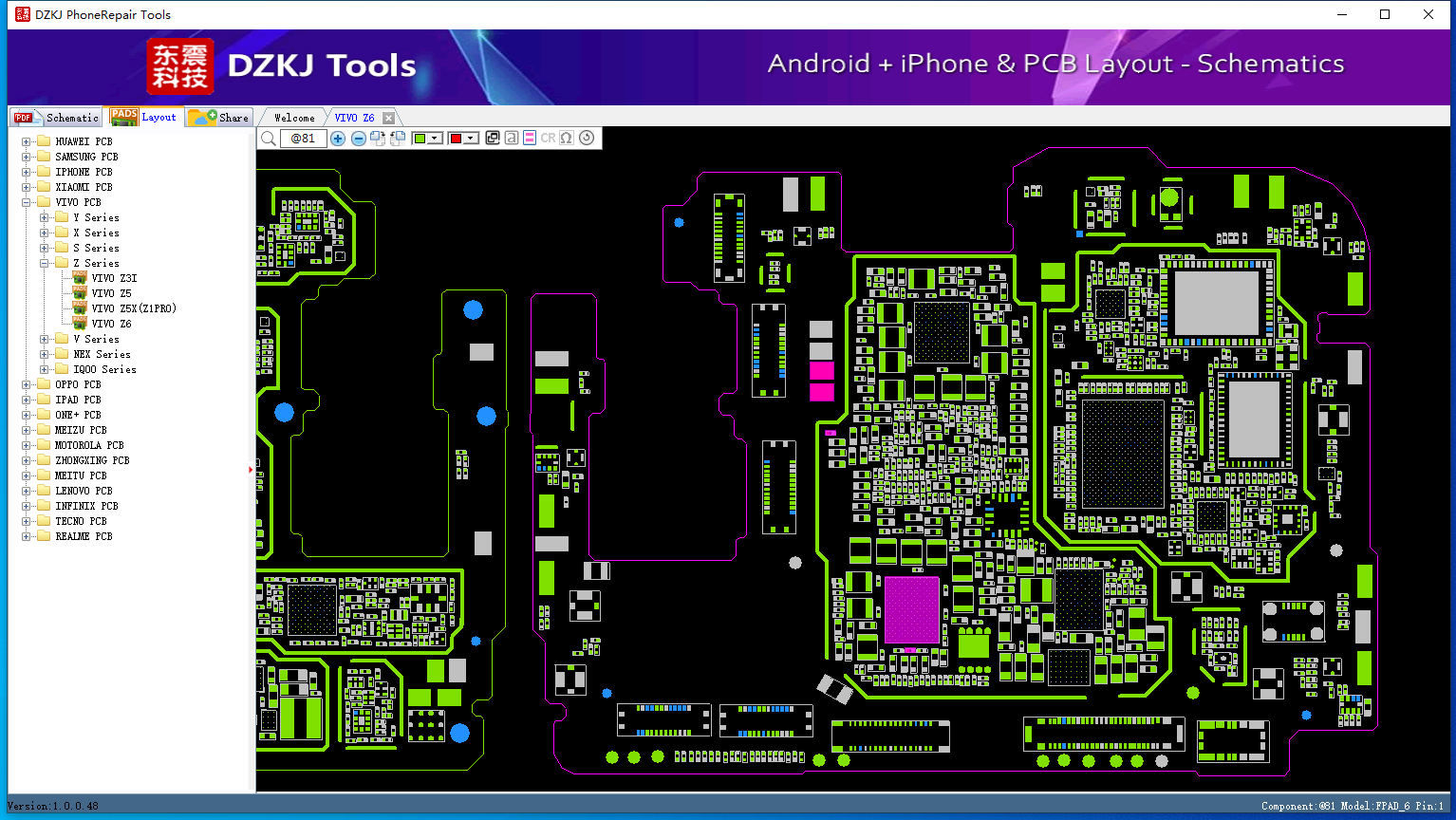
Task: Collapse the Z Series tree node
Action: (45, 263)
